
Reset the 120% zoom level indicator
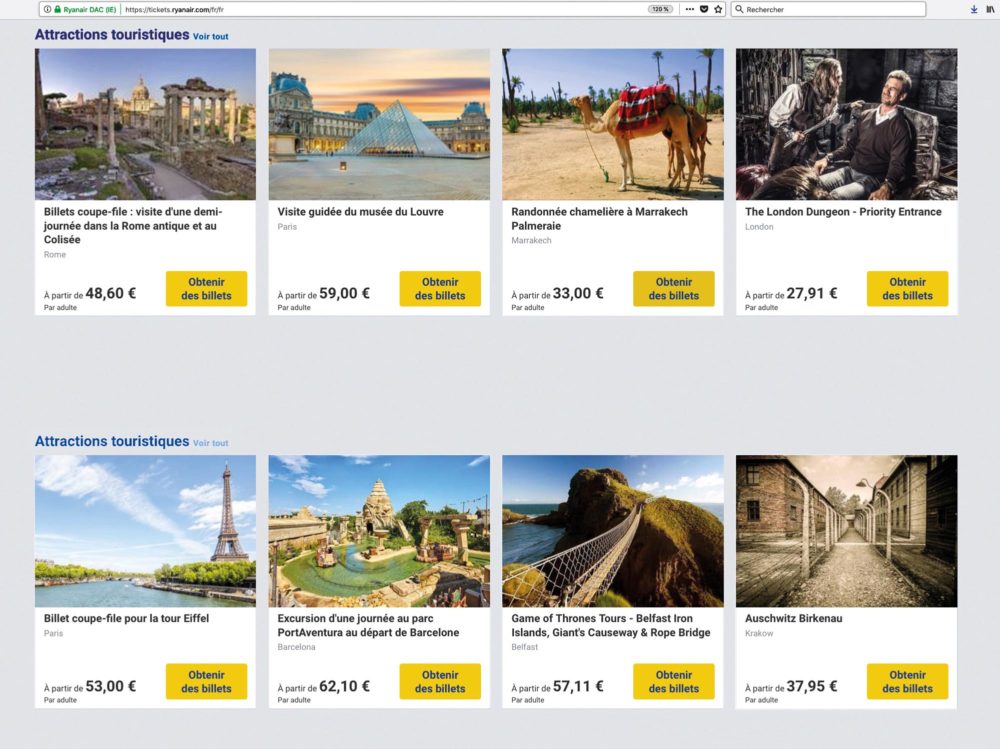pyautogui.click(x=659, y=9)
